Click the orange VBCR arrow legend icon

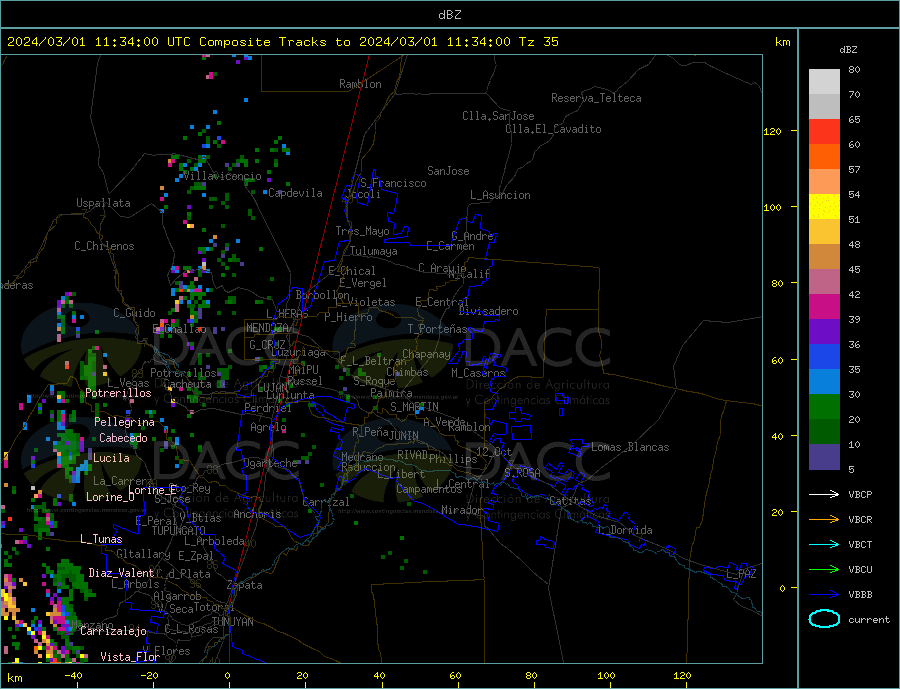(824, 520)
